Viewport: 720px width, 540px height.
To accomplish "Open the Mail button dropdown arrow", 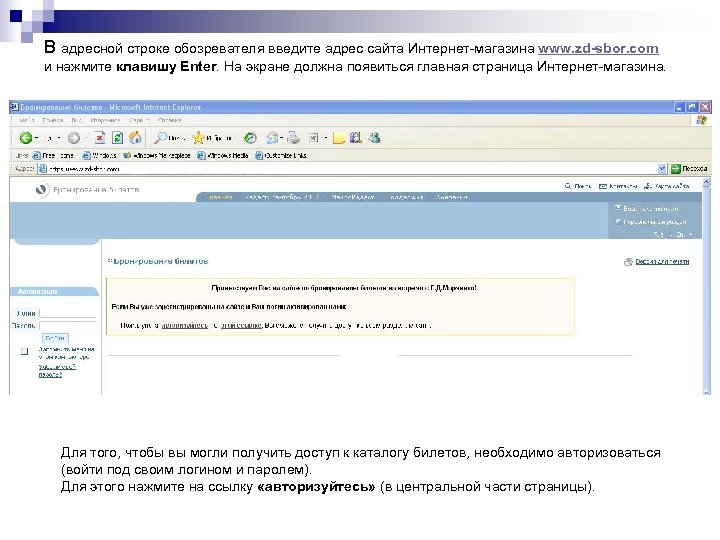I will tap(280, 138).
